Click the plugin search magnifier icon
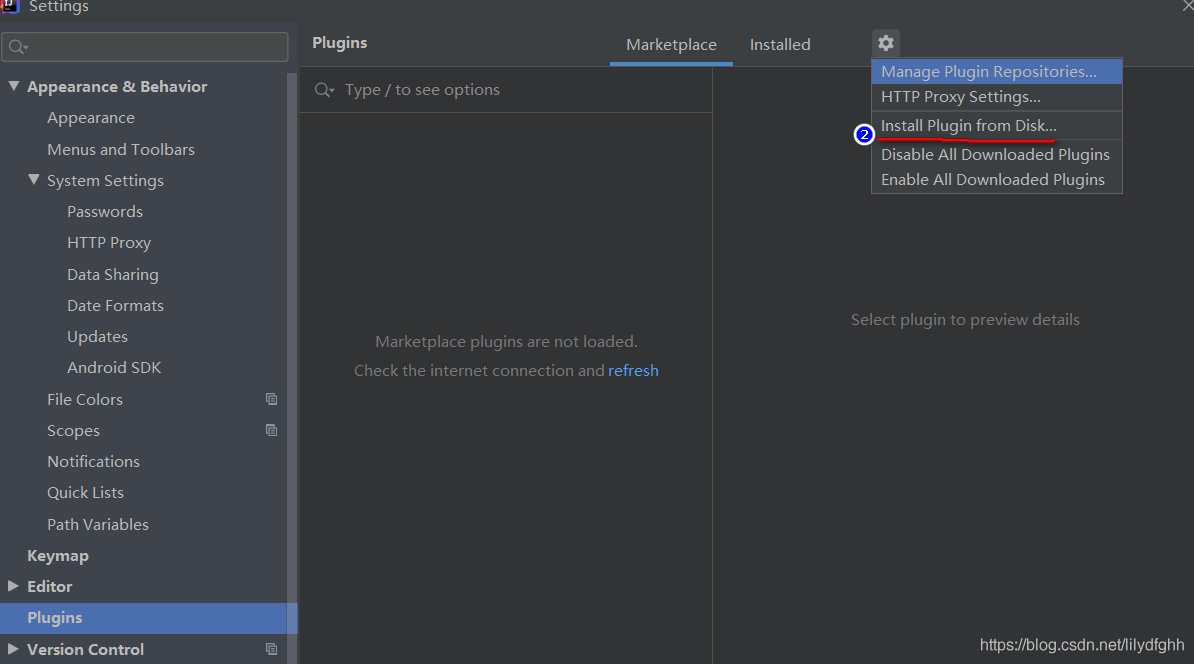The image size is (1194, 664). click(324, 90)
